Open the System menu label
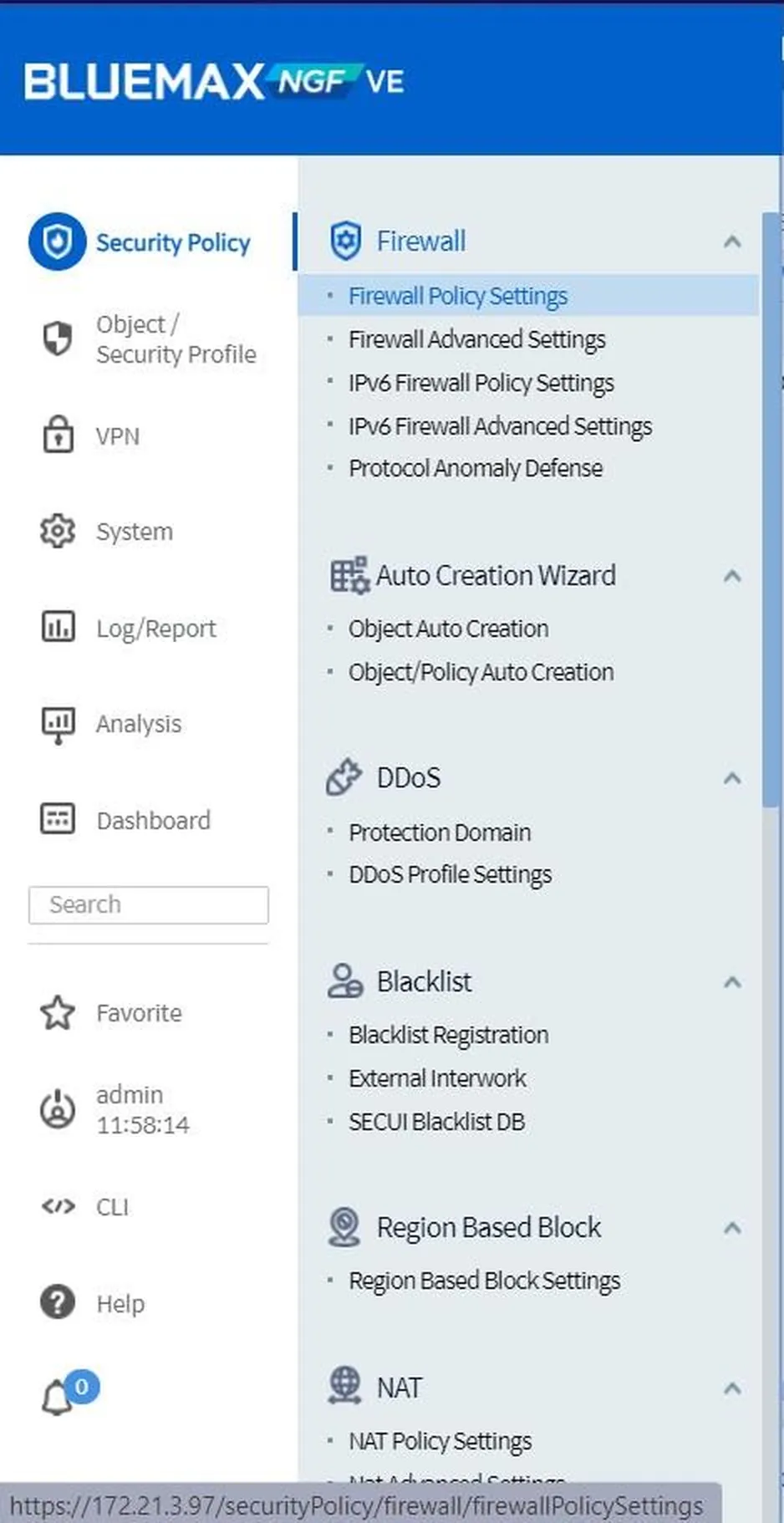 (x=135, y=532)
